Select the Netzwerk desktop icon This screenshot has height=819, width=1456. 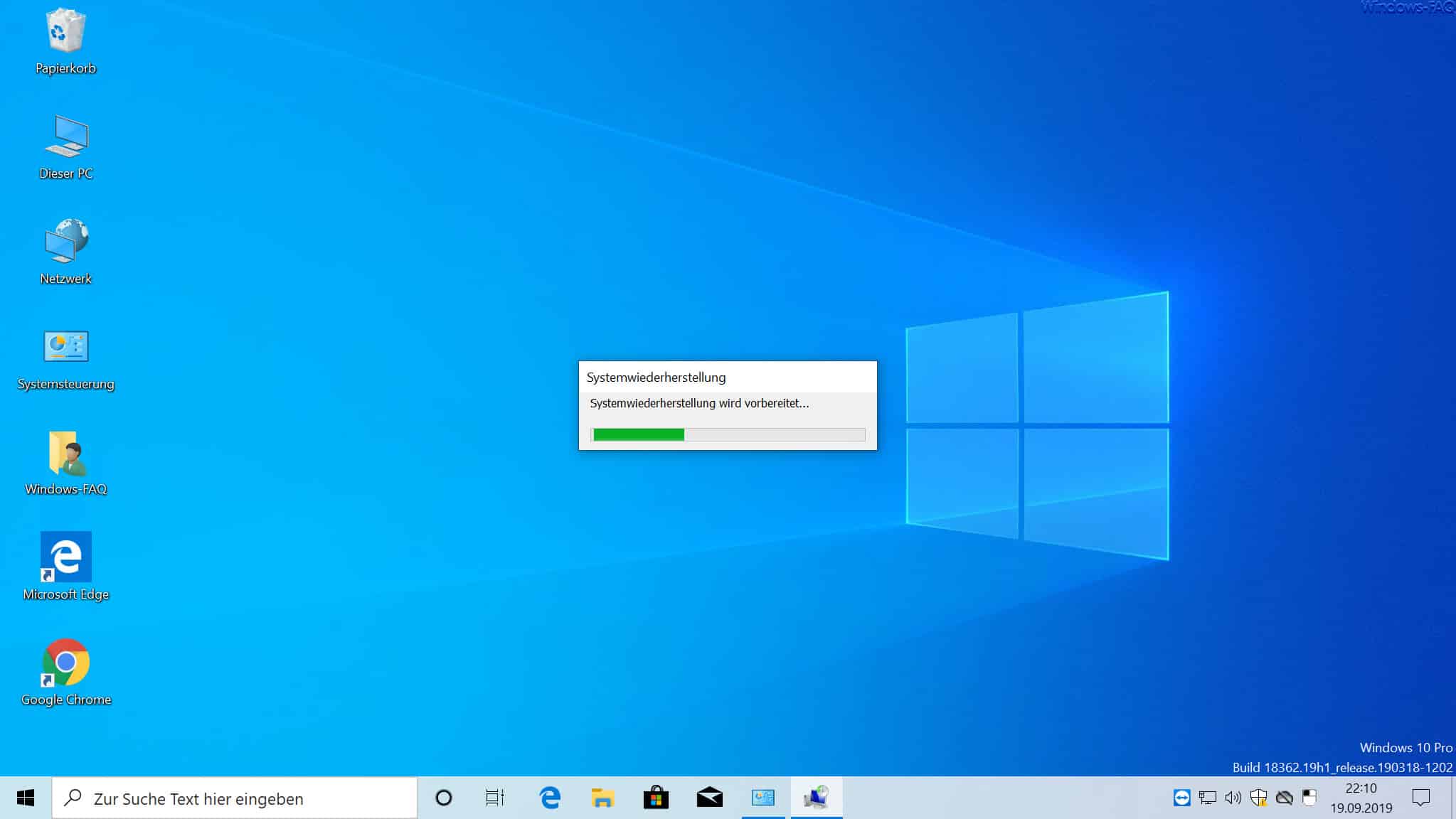click(65, 252)
